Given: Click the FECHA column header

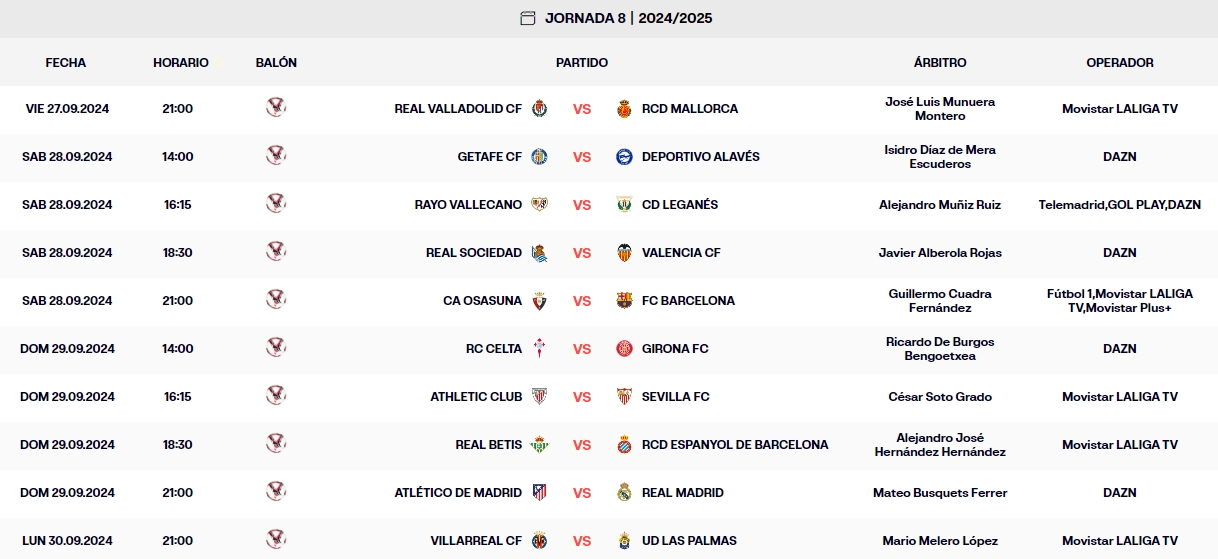Looking at the screenshot, I should [x=66, y=62].
